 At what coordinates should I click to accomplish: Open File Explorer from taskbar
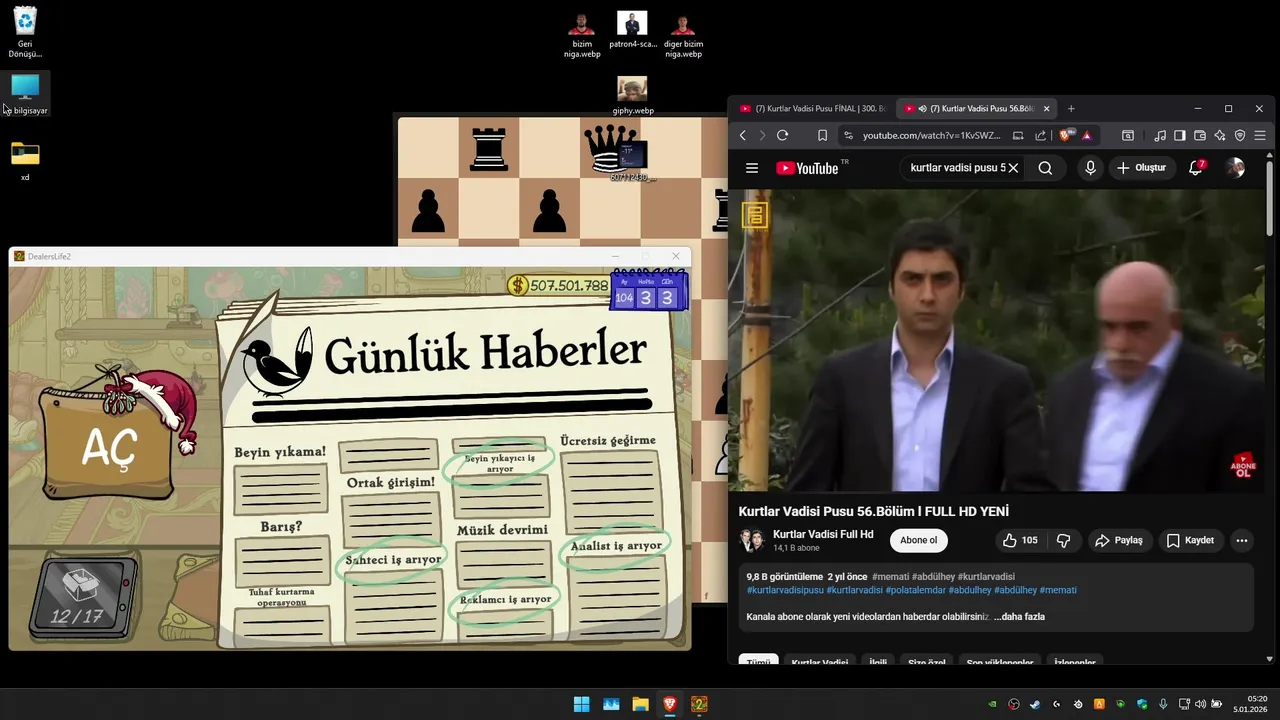640,704
